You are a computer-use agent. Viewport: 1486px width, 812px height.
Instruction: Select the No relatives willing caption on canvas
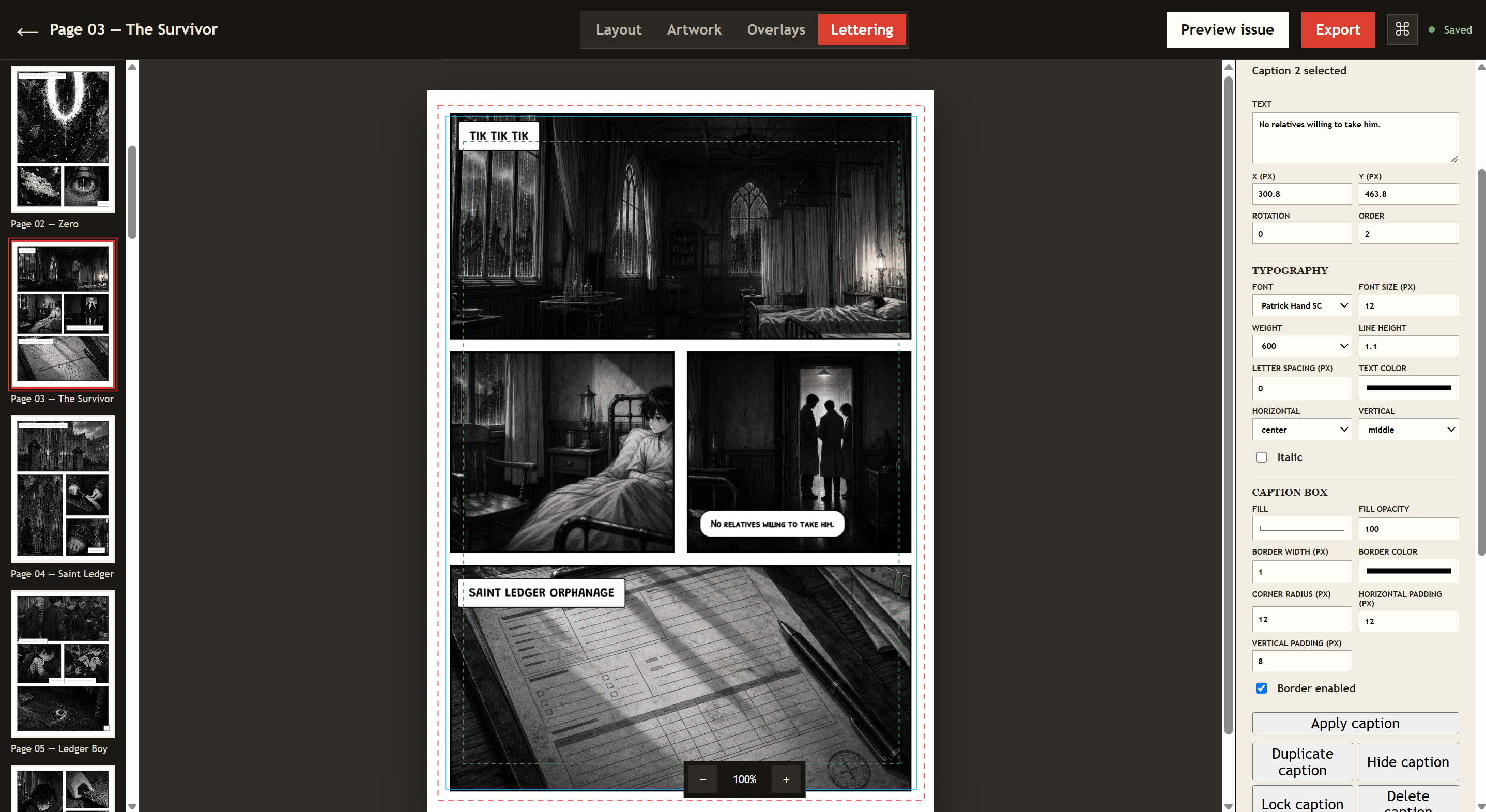(x=772, y=524)
